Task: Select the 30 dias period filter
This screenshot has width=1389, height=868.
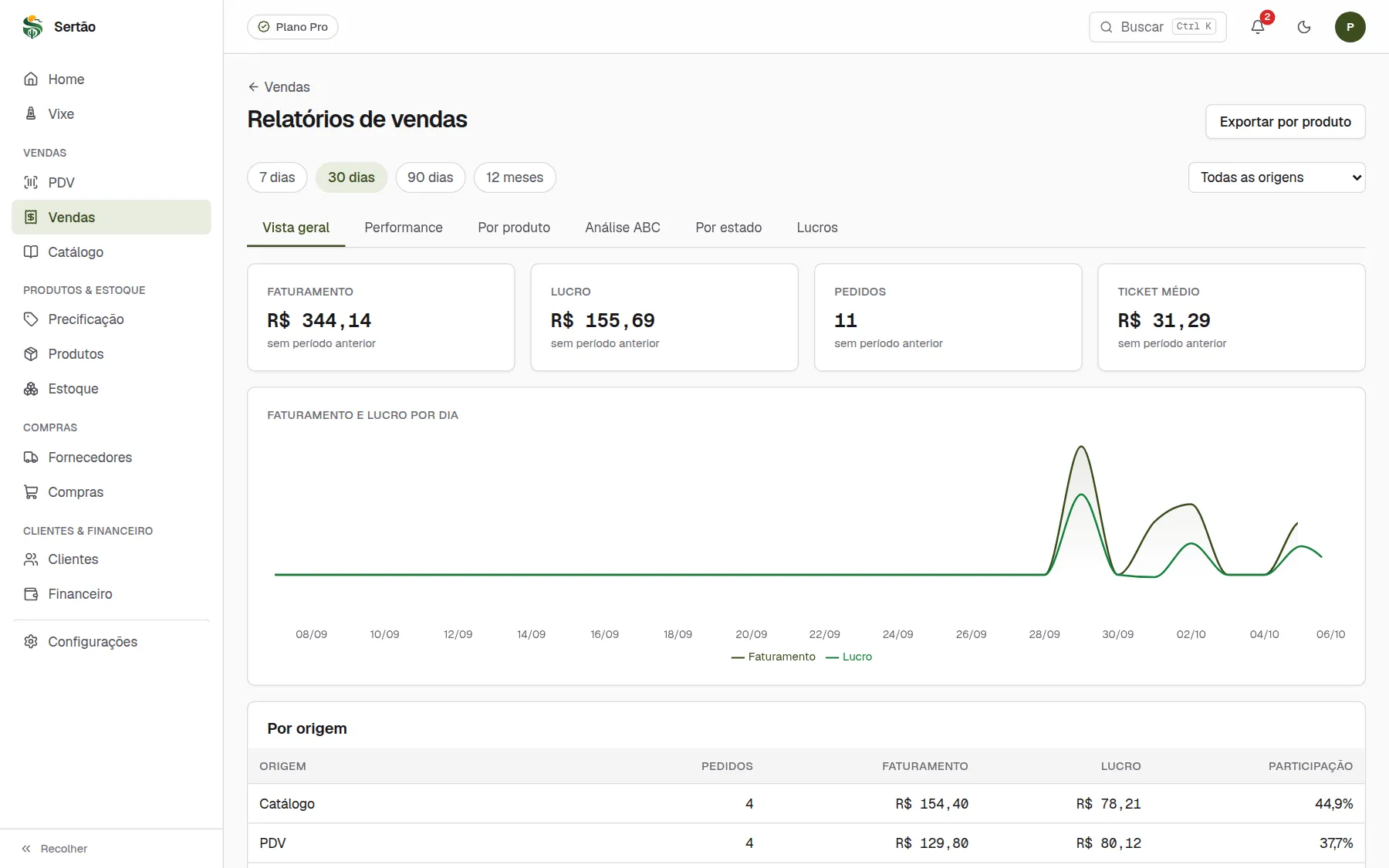Action: click(351, 177)
